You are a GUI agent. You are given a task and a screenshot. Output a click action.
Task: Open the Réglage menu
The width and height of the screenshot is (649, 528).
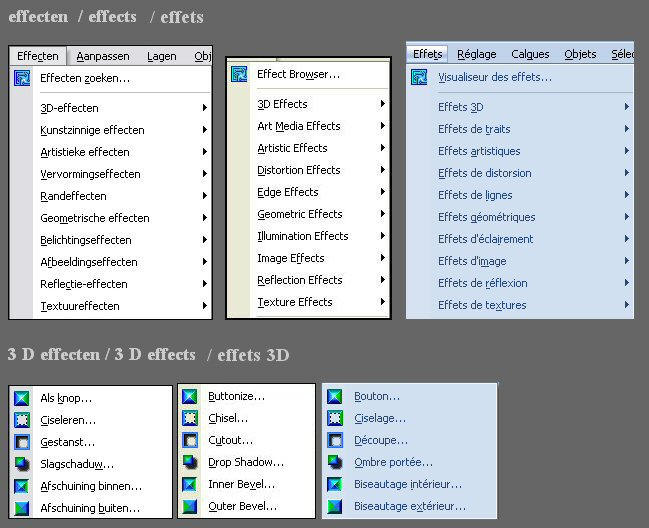pos(477,54)
